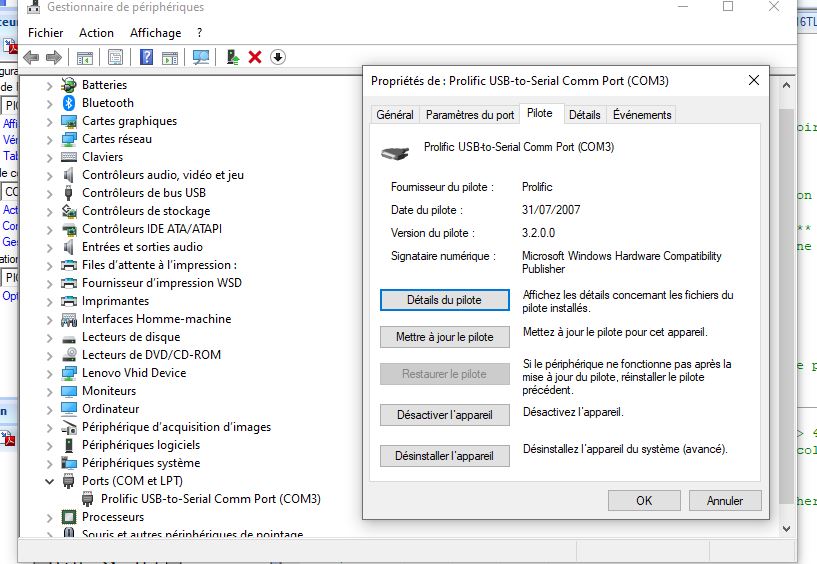Click the Détails du pilote button
This screenshot has height=564, width=817.
click(444, 300)
